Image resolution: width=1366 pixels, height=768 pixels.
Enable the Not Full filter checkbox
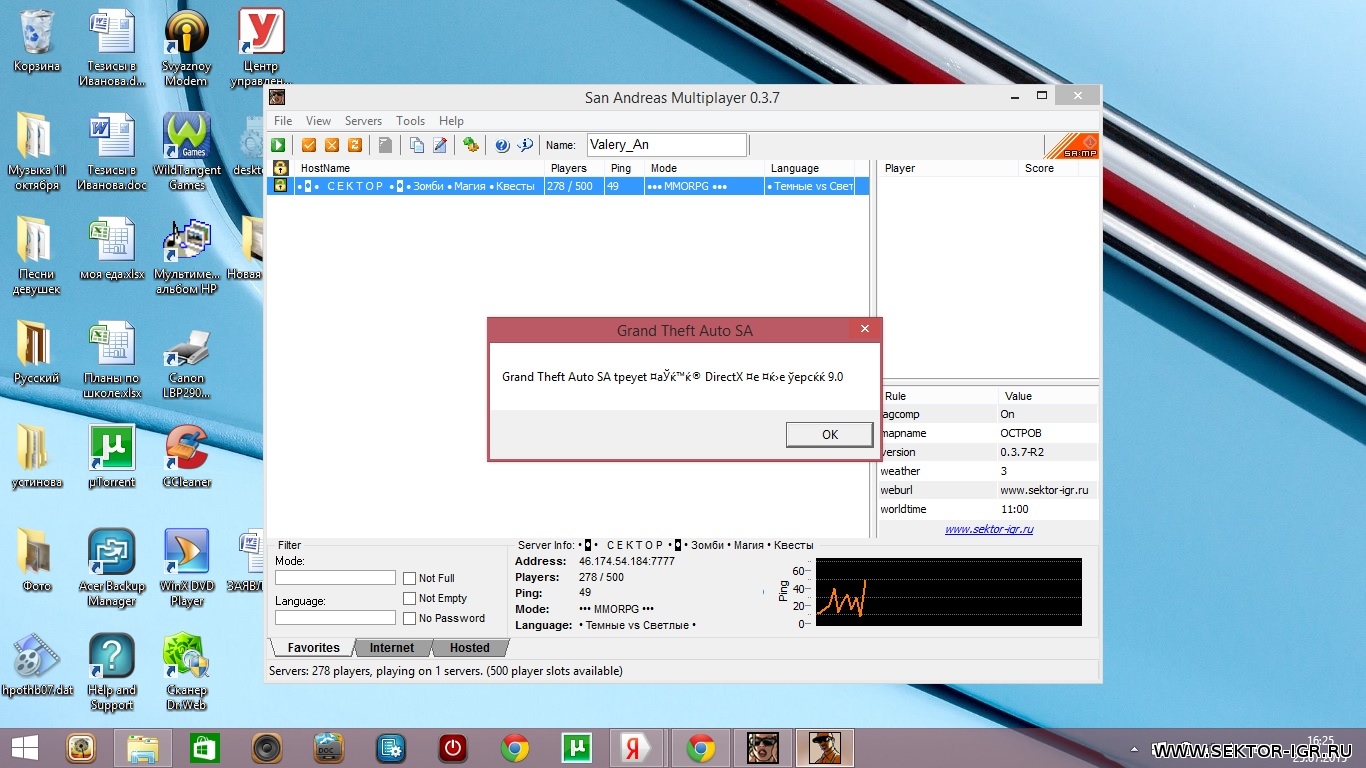410,578
